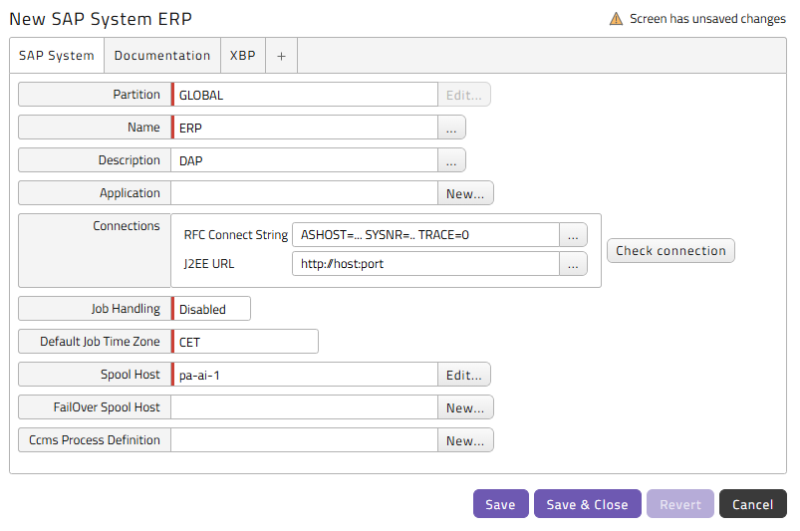Screen dimensions: 800x531
Task: Click the disabled Partition Edit button
Action: pos(464,95)
